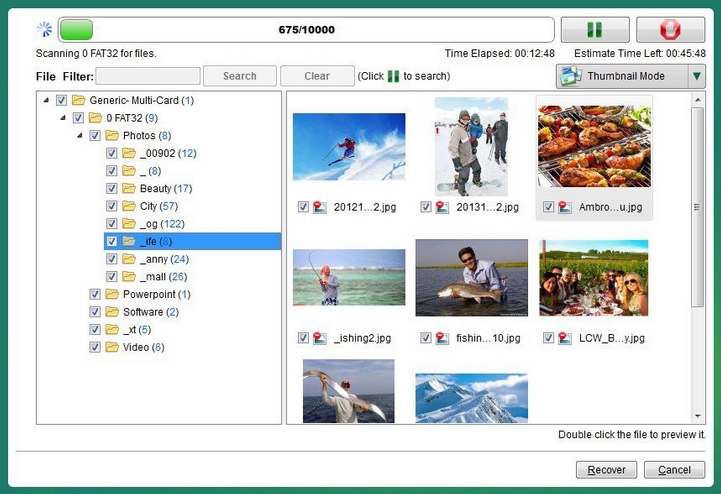Screen dimensions: 721x494
Task: Toggle the checkbox for Ambro...u.jpg
Action: click(x=549, y=207)
